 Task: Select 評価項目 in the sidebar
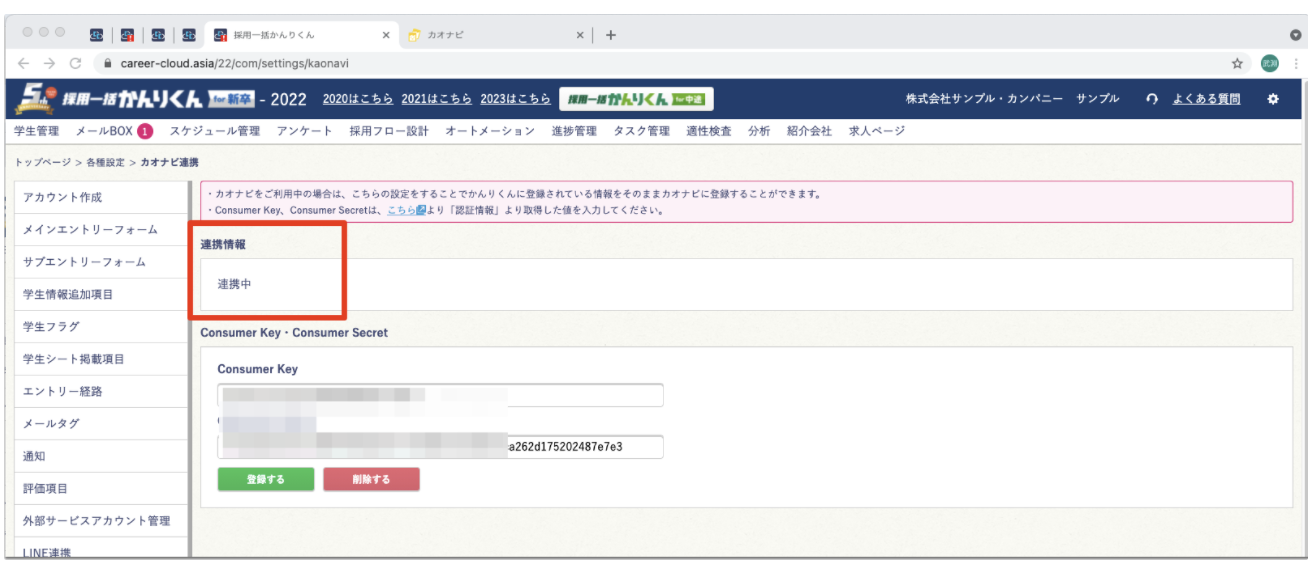(102, 488)
